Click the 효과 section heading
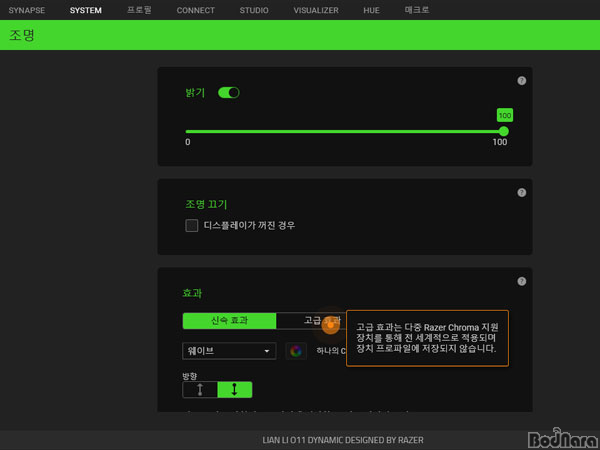 pyautogui.click(x=192, y=293)
